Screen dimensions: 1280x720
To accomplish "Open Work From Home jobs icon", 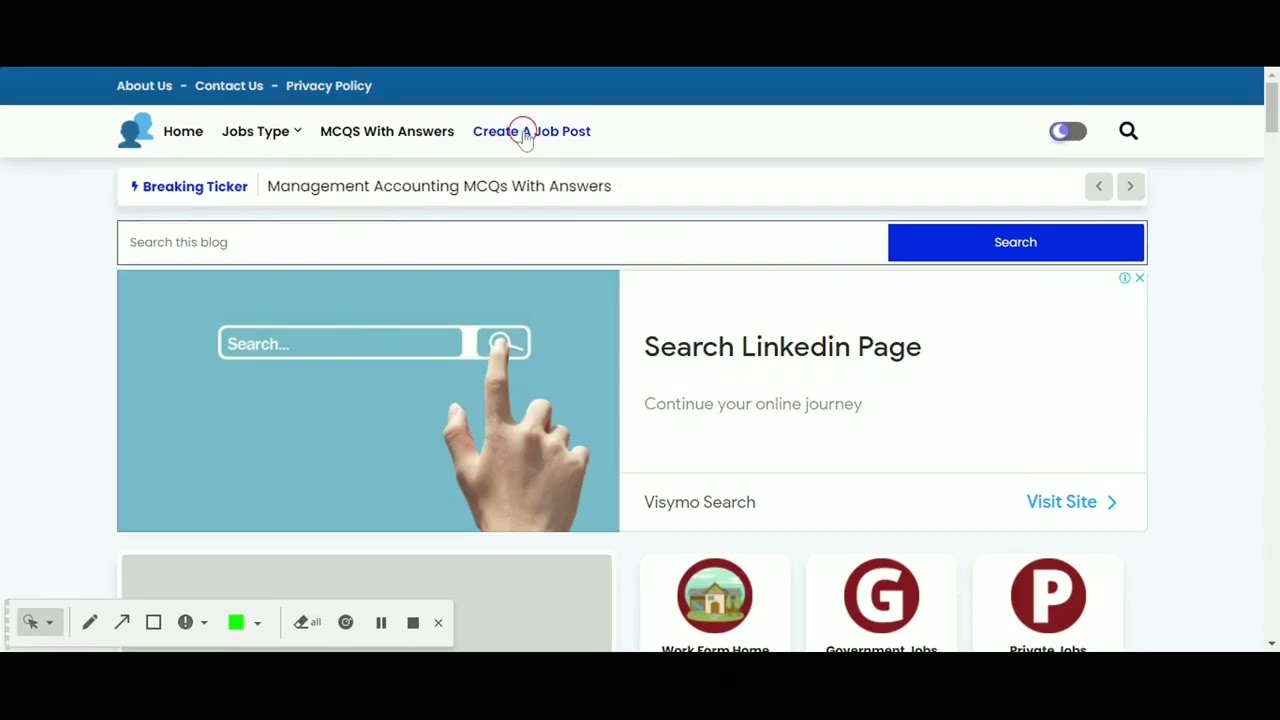I will [x=715, y=596].
